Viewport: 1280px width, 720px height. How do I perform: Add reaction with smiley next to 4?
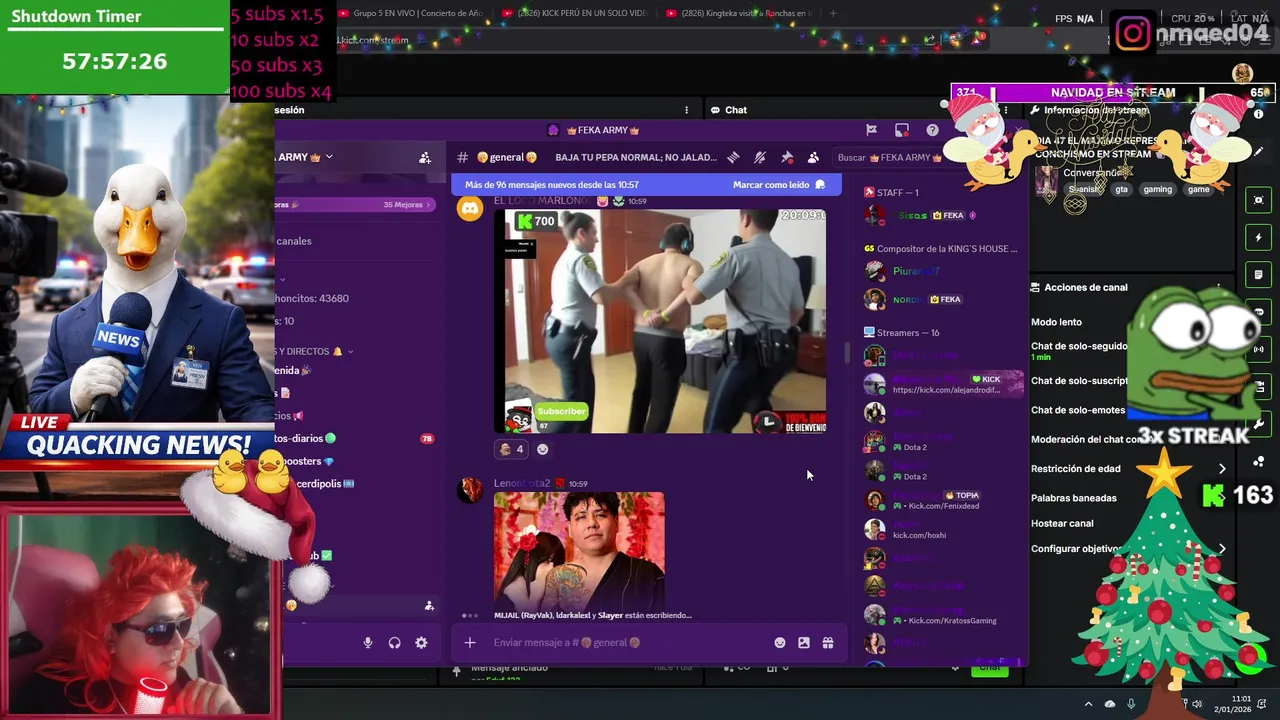(543, 449)
